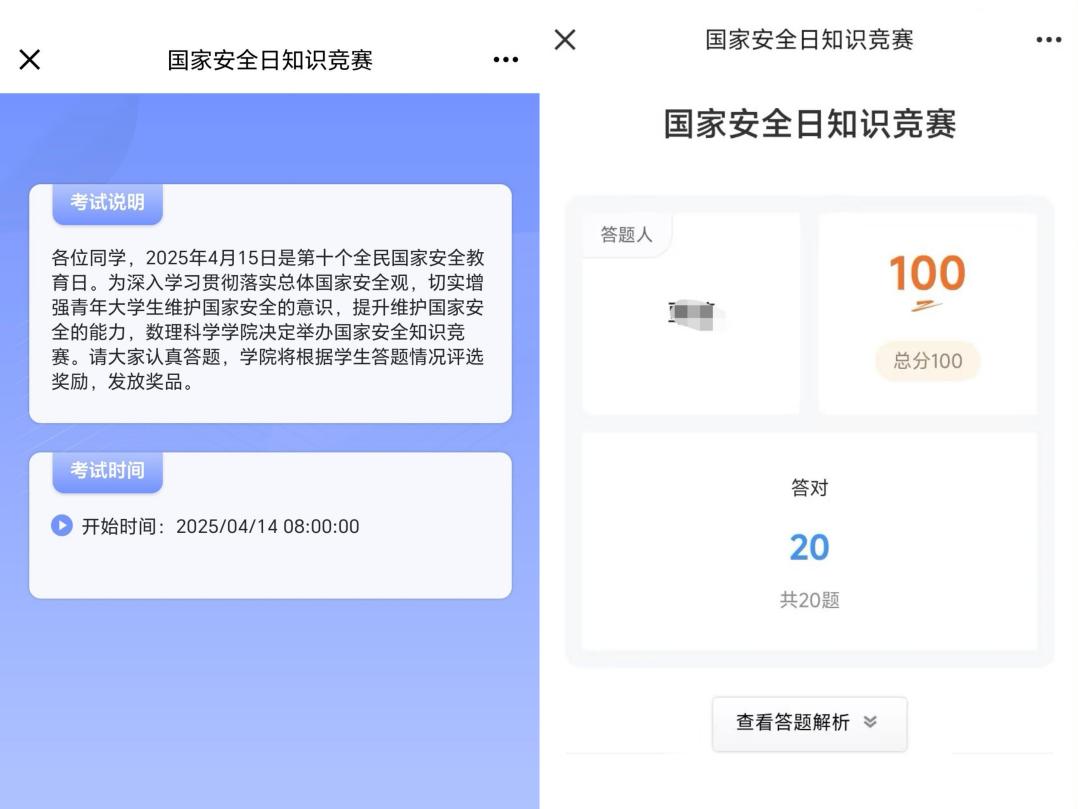Click the orange 100 score number

[x=927, y=274]
